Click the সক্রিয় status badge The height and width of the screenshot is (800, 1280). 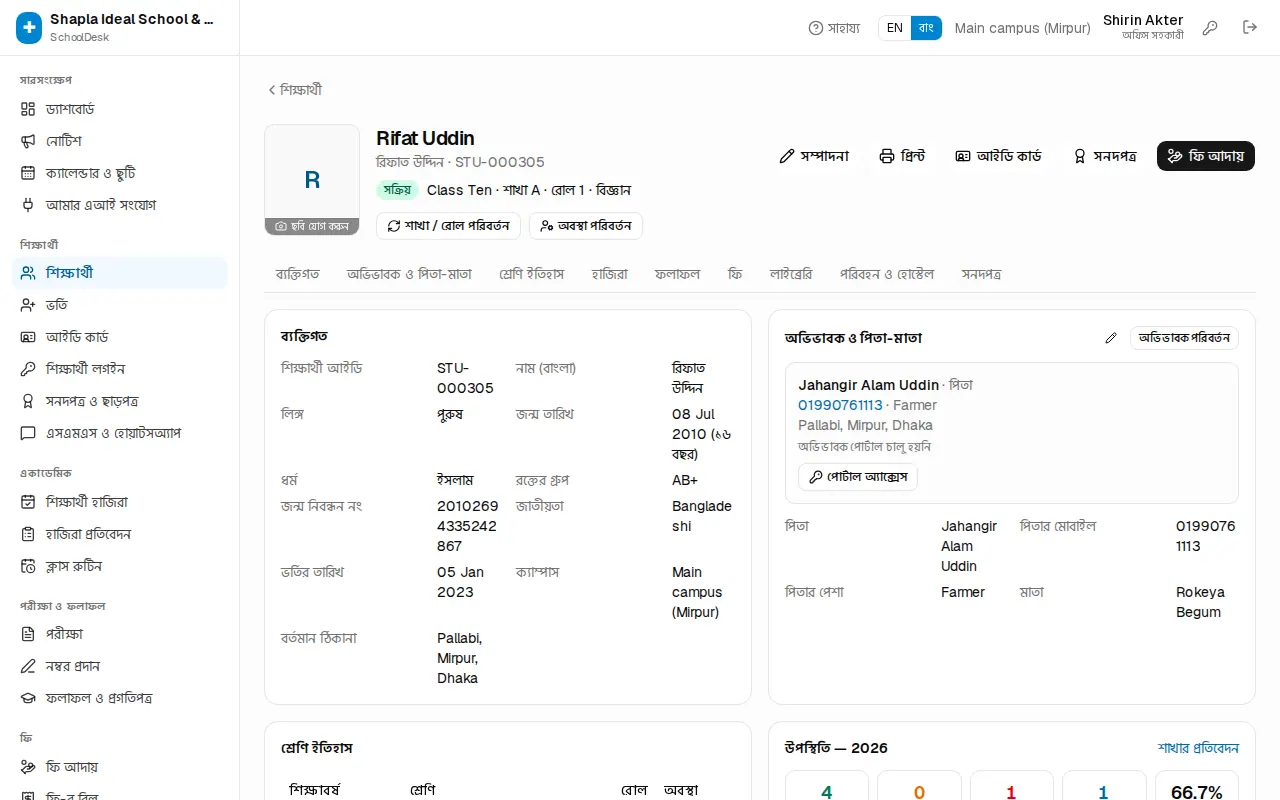tap(397, 190)
